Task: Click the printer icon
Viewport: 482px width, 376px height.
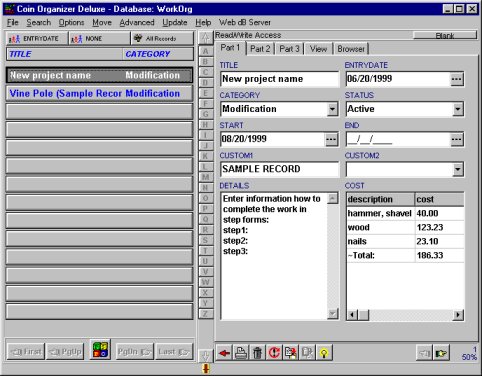Action: tap(241, 353)
